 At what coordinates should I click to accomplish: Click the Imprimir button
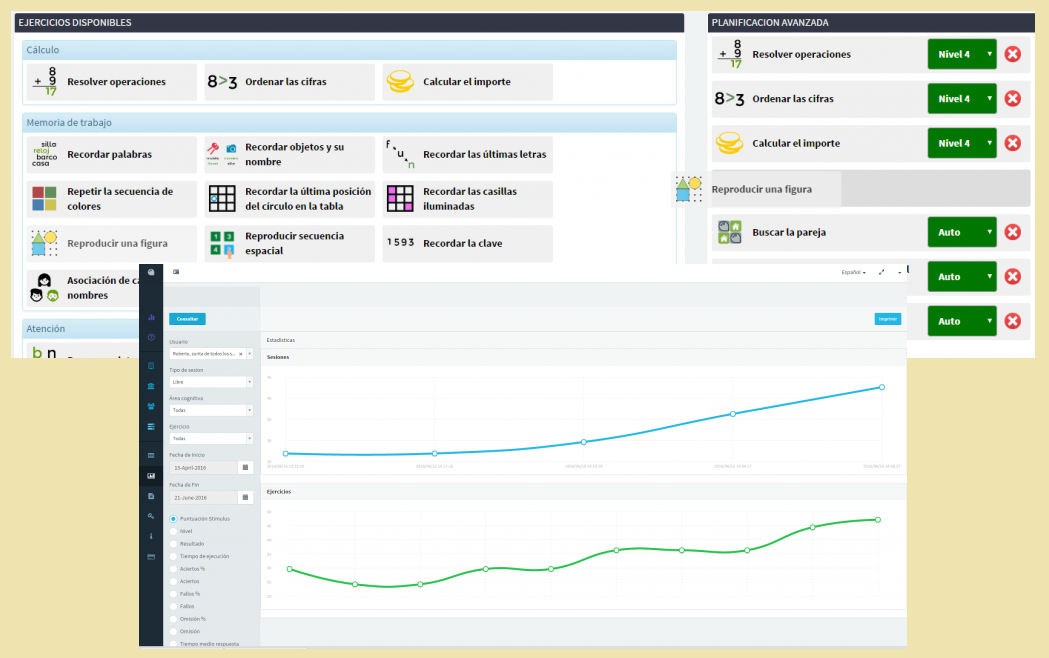pos(887,319)
